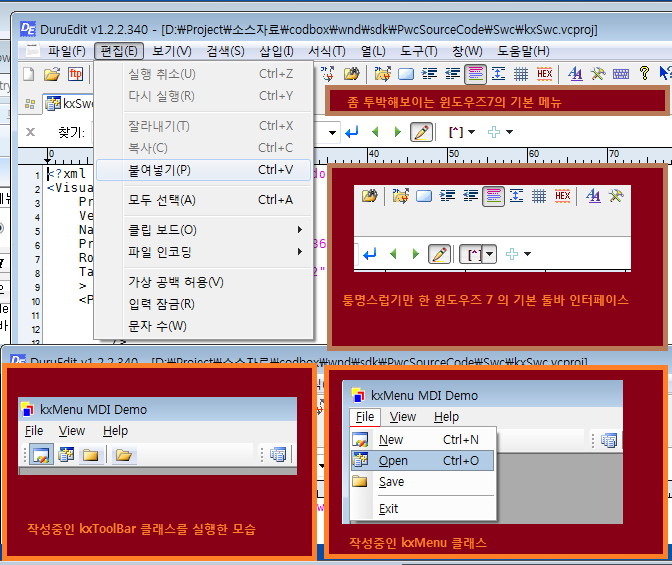Open the 창(W) menu
672x565 pixels.
tap(467, 51)
